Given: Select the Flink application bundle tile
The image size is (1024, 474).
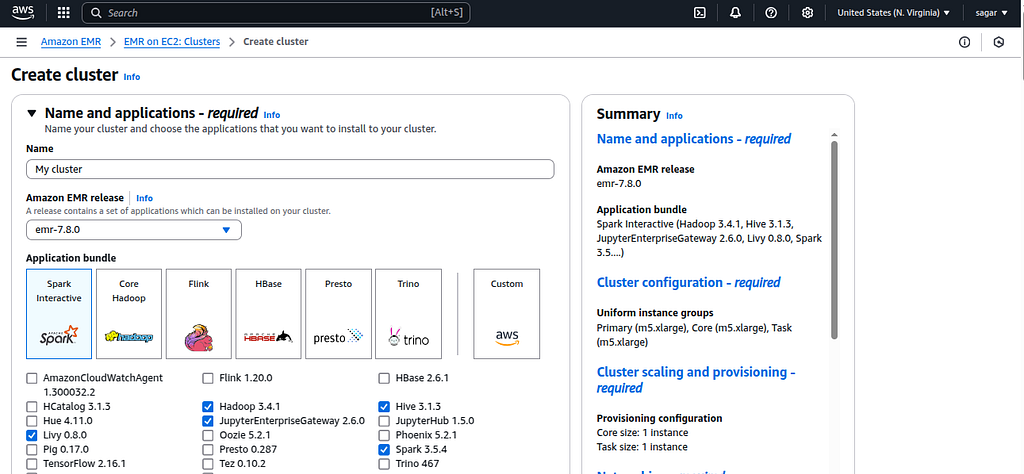Looking at the screenshot, I should pos(199,313).
